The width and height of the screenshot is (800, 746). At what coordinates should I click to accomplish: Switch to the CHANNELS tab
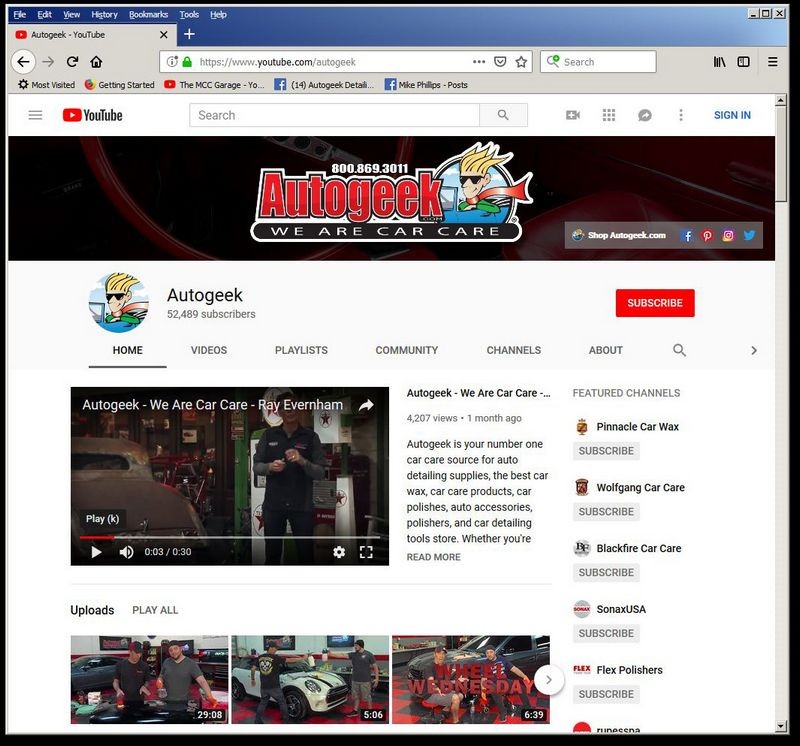pyautogui.click(x=513, y=350)
